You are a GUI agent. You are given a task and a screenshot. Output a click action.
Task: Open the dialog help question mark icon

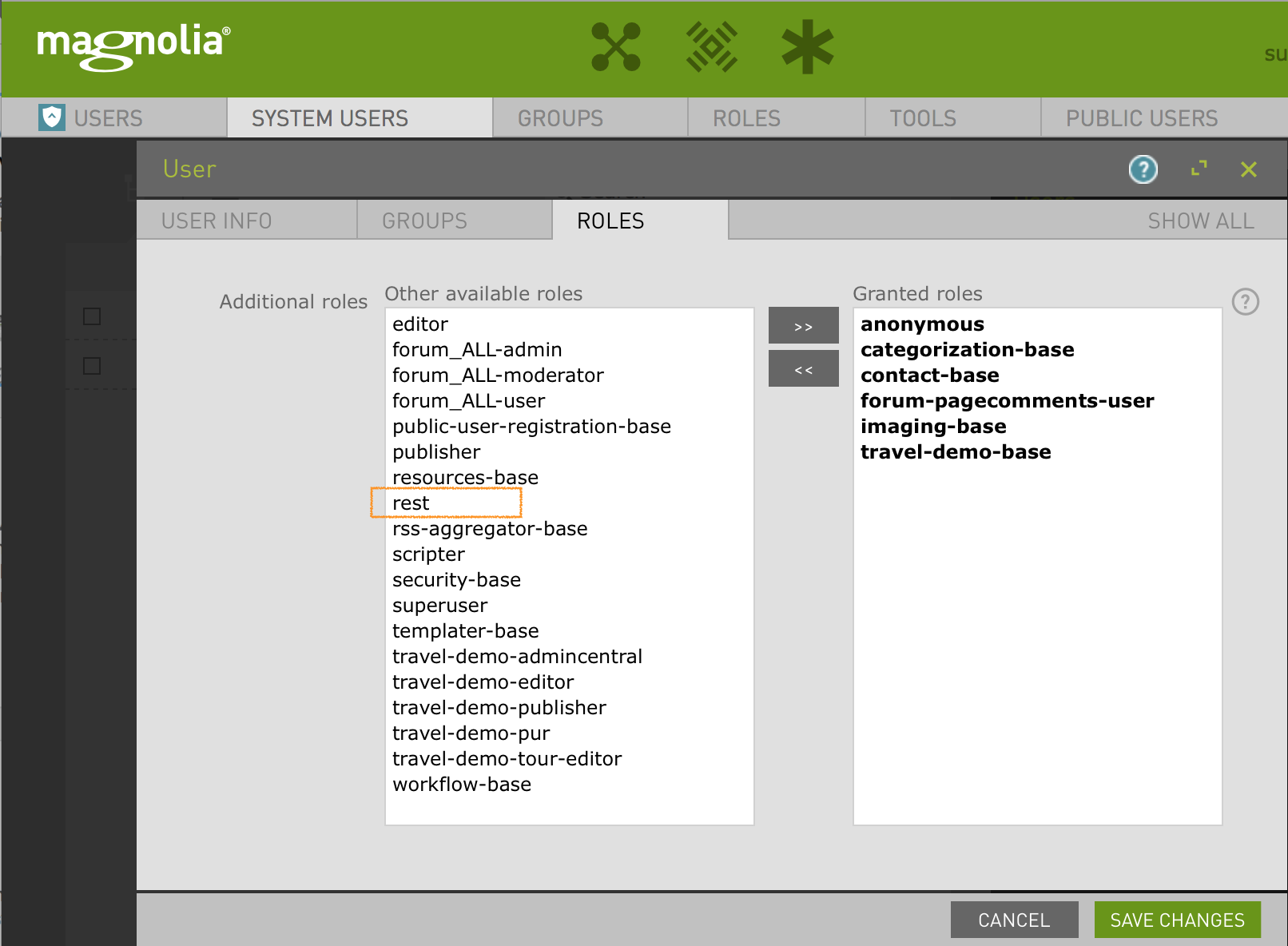[x=1143, y=169]
